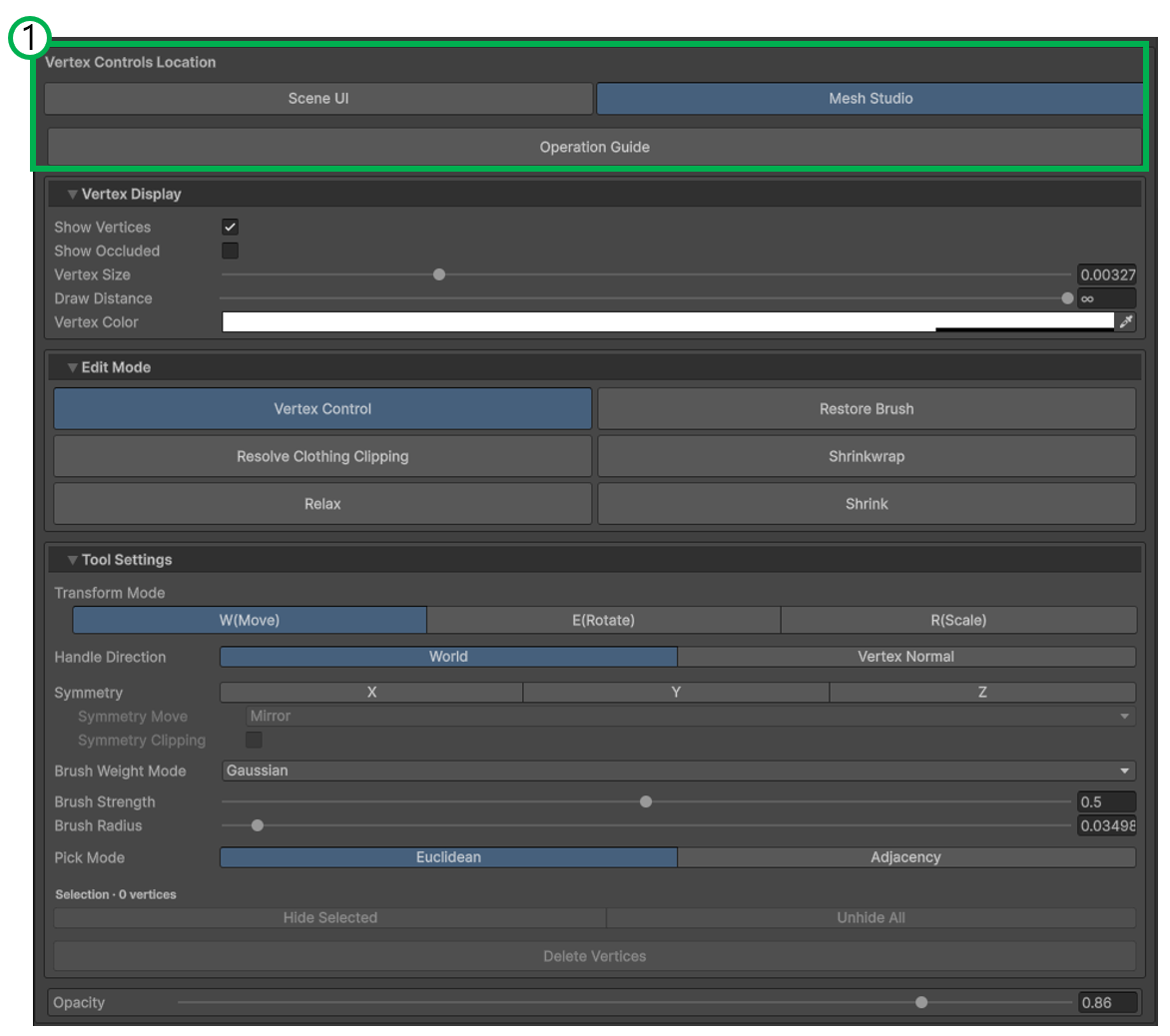The height and width of the screenshot is (1036, 1170).
Task: Select E(Rotate) transform mode
Action: [604, 620]
